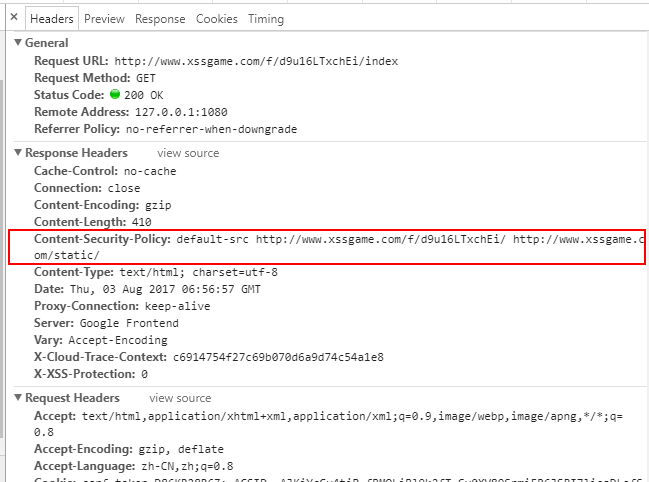Collapse the Request Headers section
Screen dimensions: 649x482
pyautogui.click(x=18, y=398)
